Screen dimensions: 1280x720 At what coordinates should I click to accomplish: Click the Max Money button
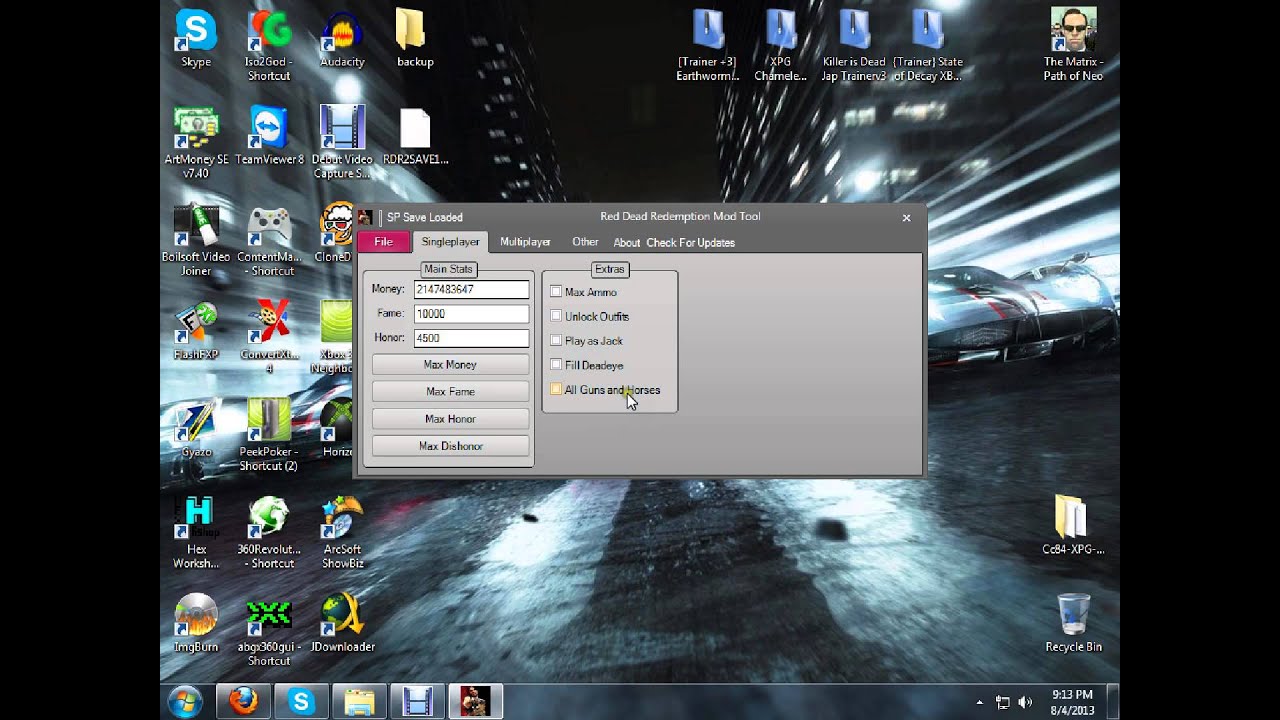pyautogui.click(x=450, y=365)
